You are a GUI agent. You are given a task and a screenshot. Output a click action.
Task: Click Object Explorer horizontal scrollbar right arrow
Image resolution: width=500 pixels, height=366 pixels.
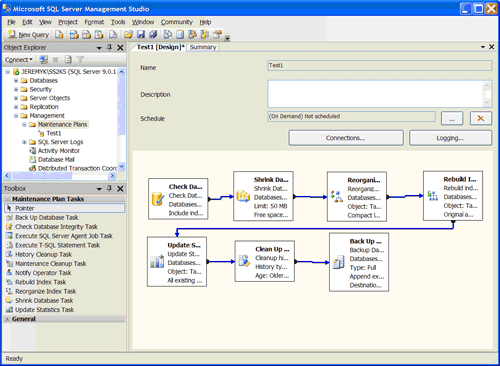tap(112, 175)
